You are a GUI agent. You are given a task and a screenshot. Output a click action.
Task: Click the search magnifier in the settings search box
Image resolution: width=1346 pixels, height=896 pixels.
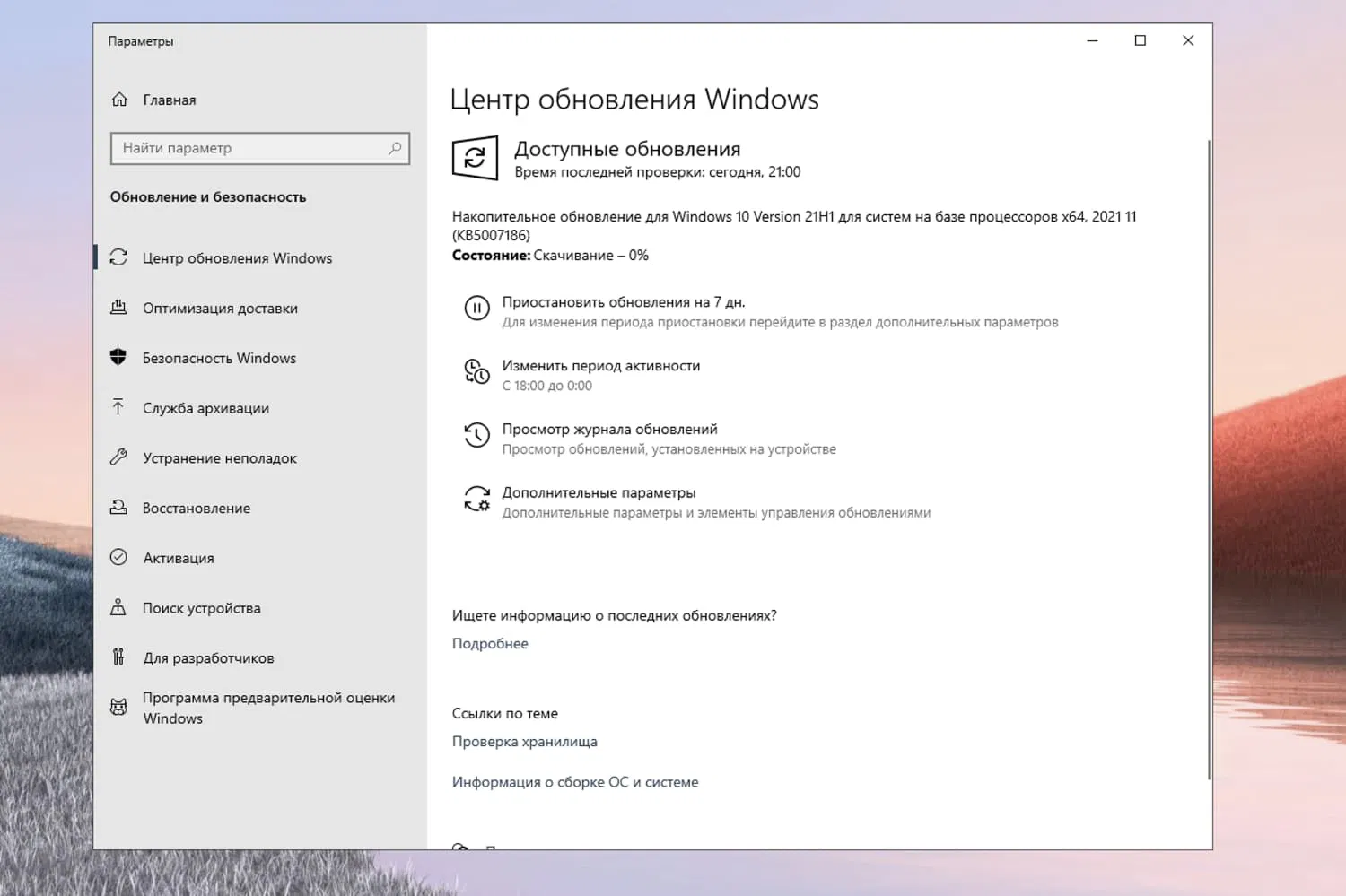[396, 148]
